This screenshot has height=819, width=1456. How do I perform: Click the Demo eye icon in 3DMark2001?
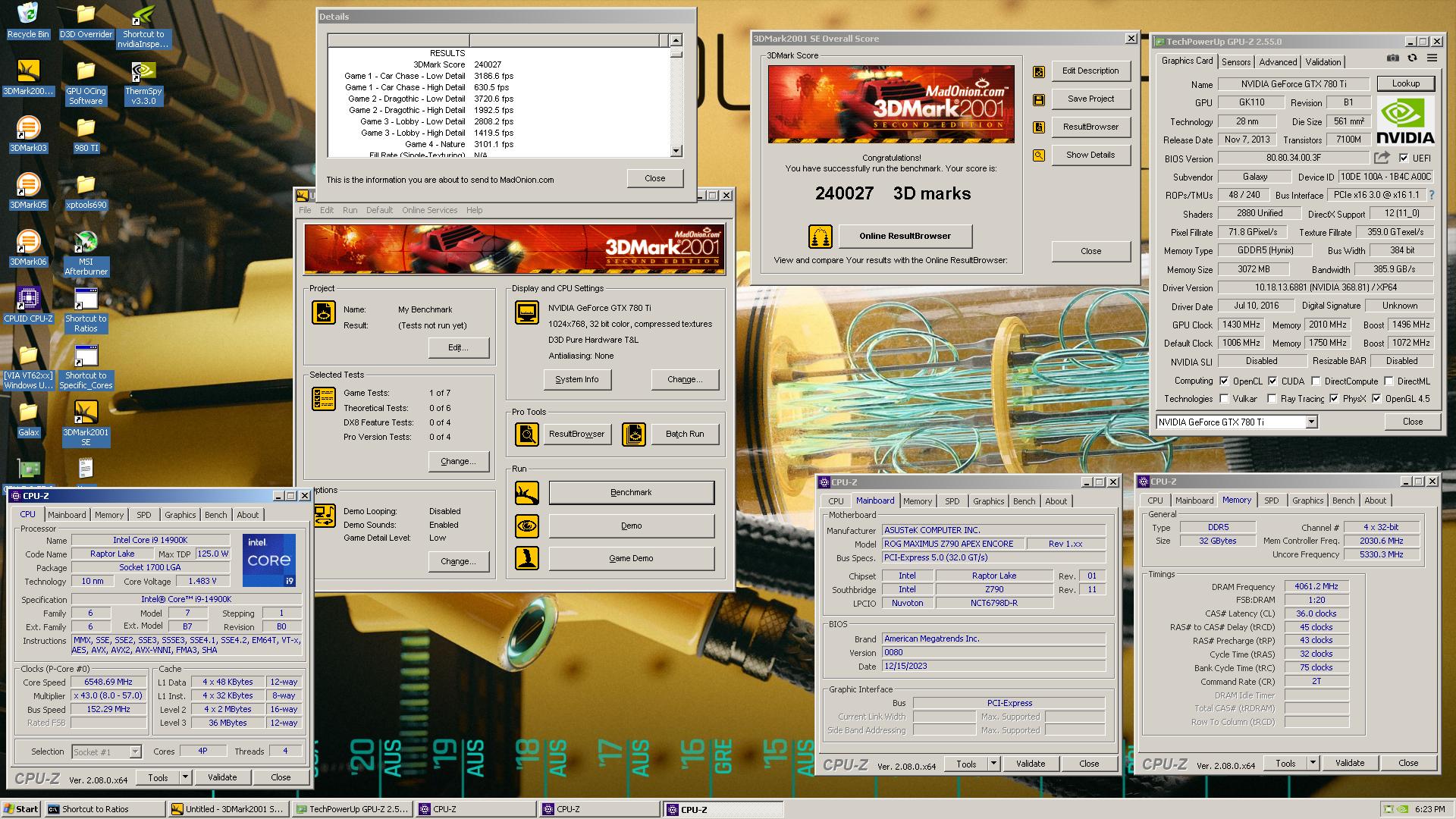[527, 526]
